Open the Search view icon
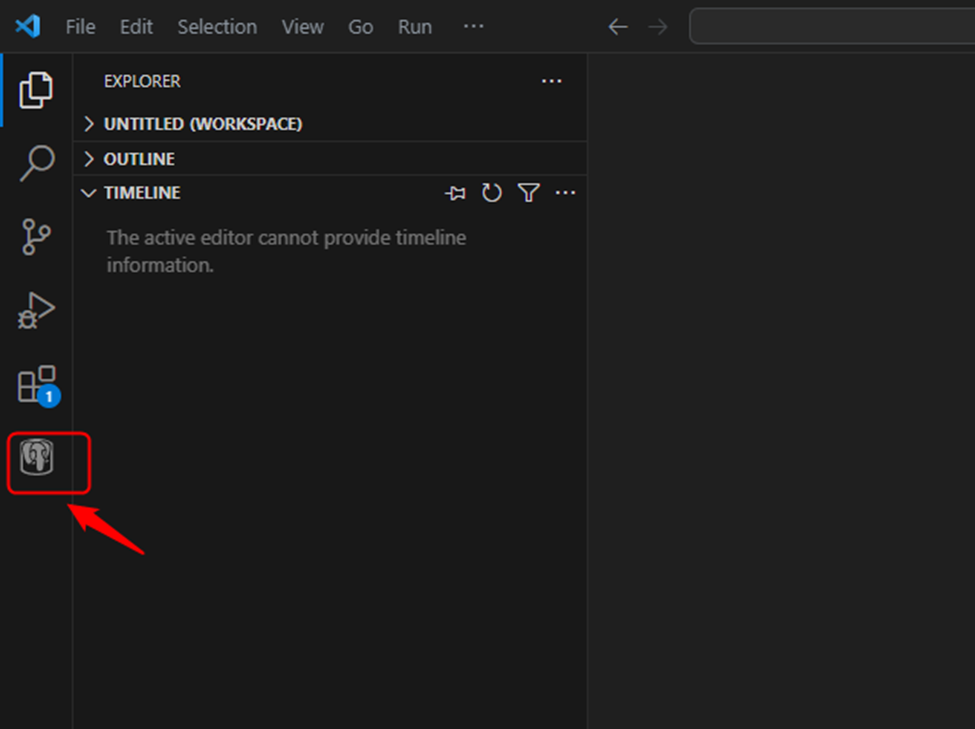This screenshot has width=975, height=729. coord(37,163)
